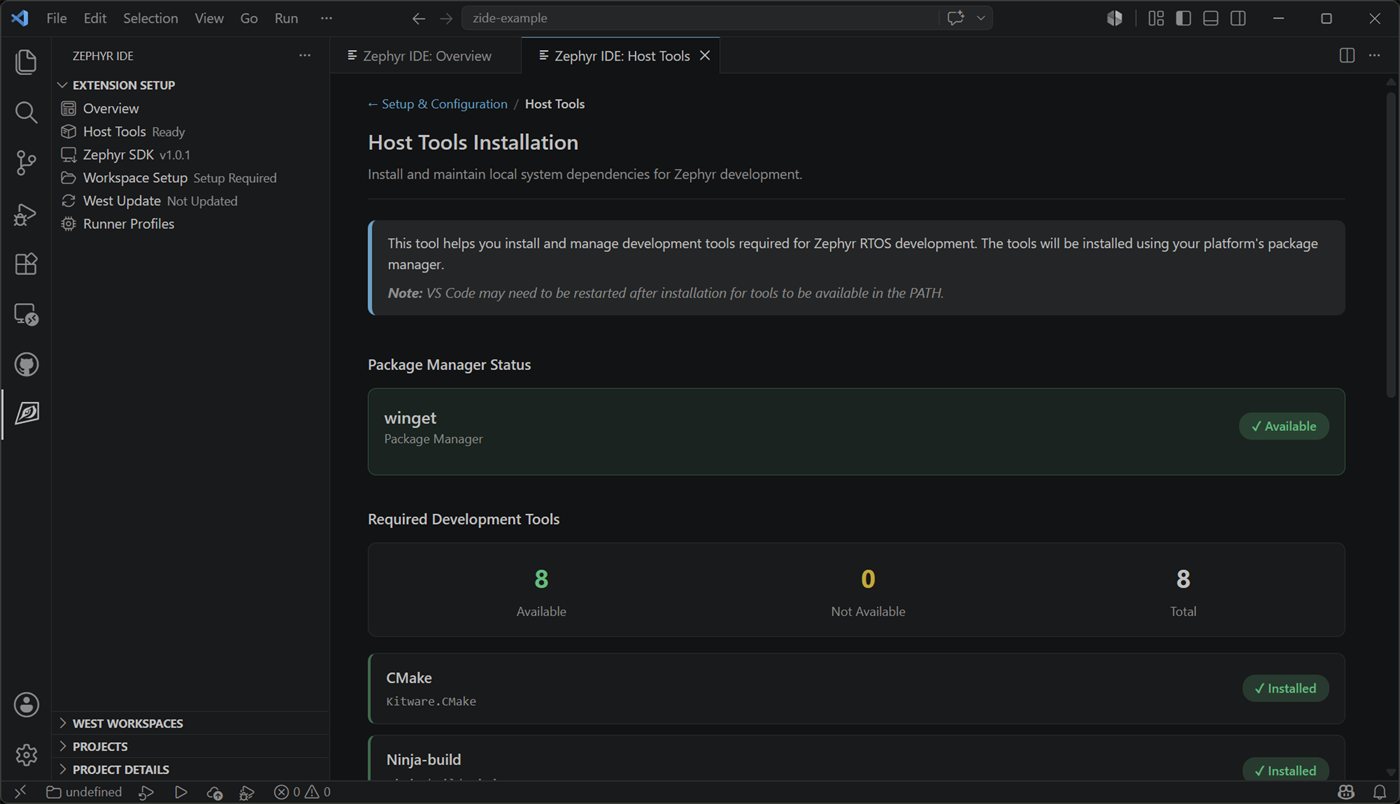Image resolution: width=1400 pixels, height=804 pixels.
Task: Click the Kitware.CMake package id text
Action: point(431,701)
